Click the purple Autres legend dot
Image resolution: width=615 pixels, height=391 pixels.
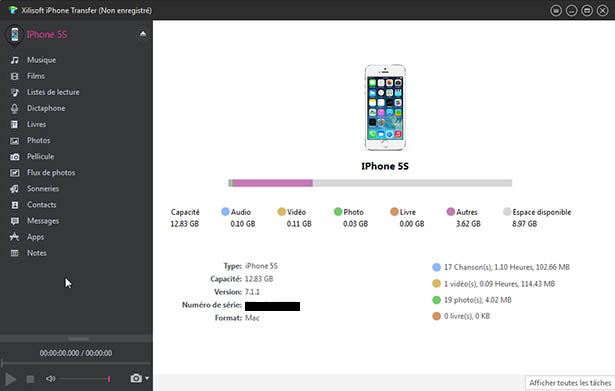click(451, 212)
